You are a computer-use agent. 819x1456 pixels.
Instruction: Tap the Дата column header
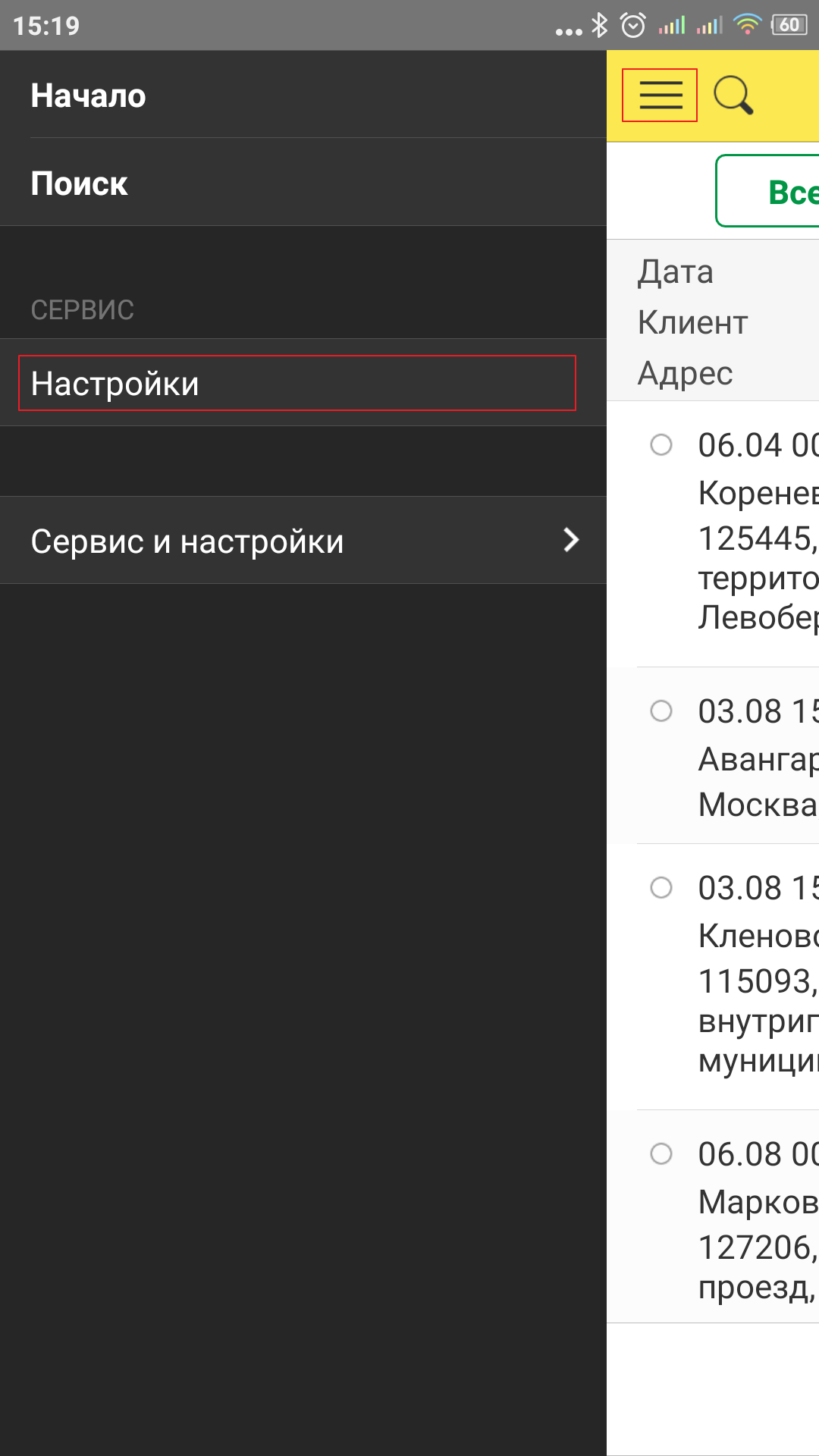675,272
